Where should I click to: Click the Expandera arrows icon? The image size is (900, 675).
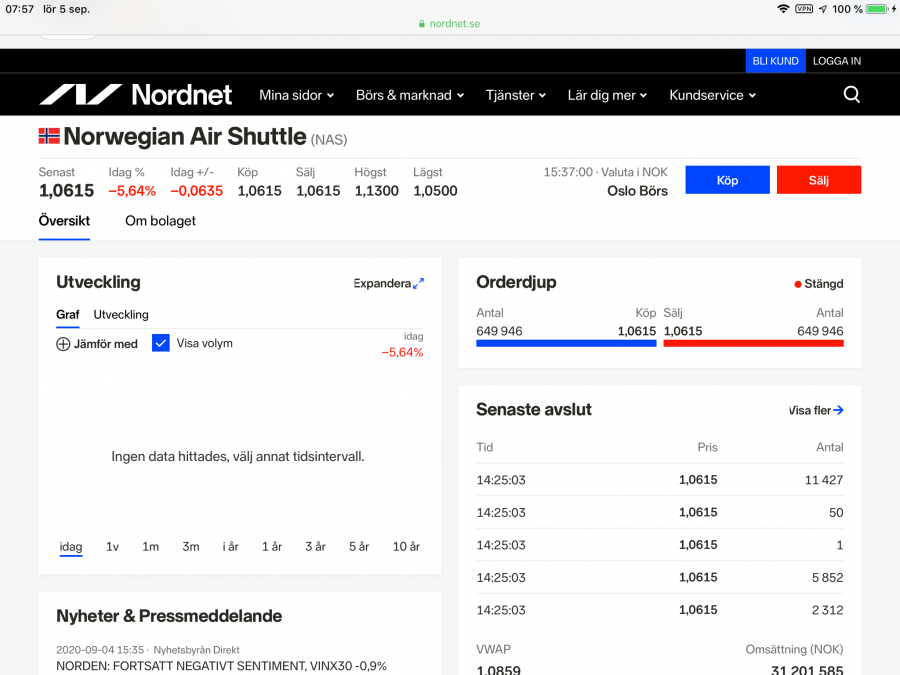click(x=418, y=283)
